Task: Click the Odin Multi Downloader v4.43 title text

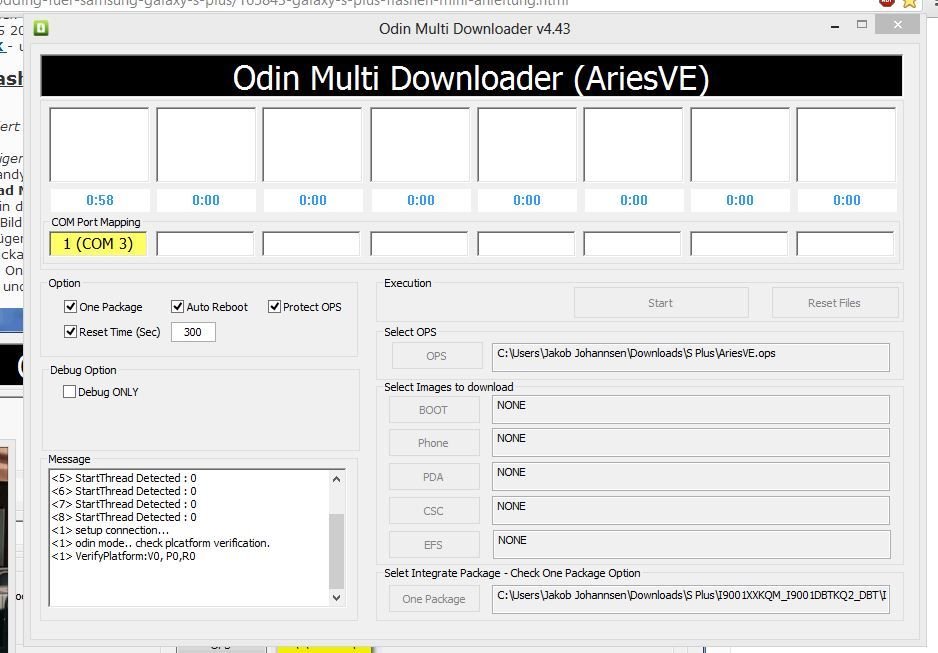Action: [474, 29]
